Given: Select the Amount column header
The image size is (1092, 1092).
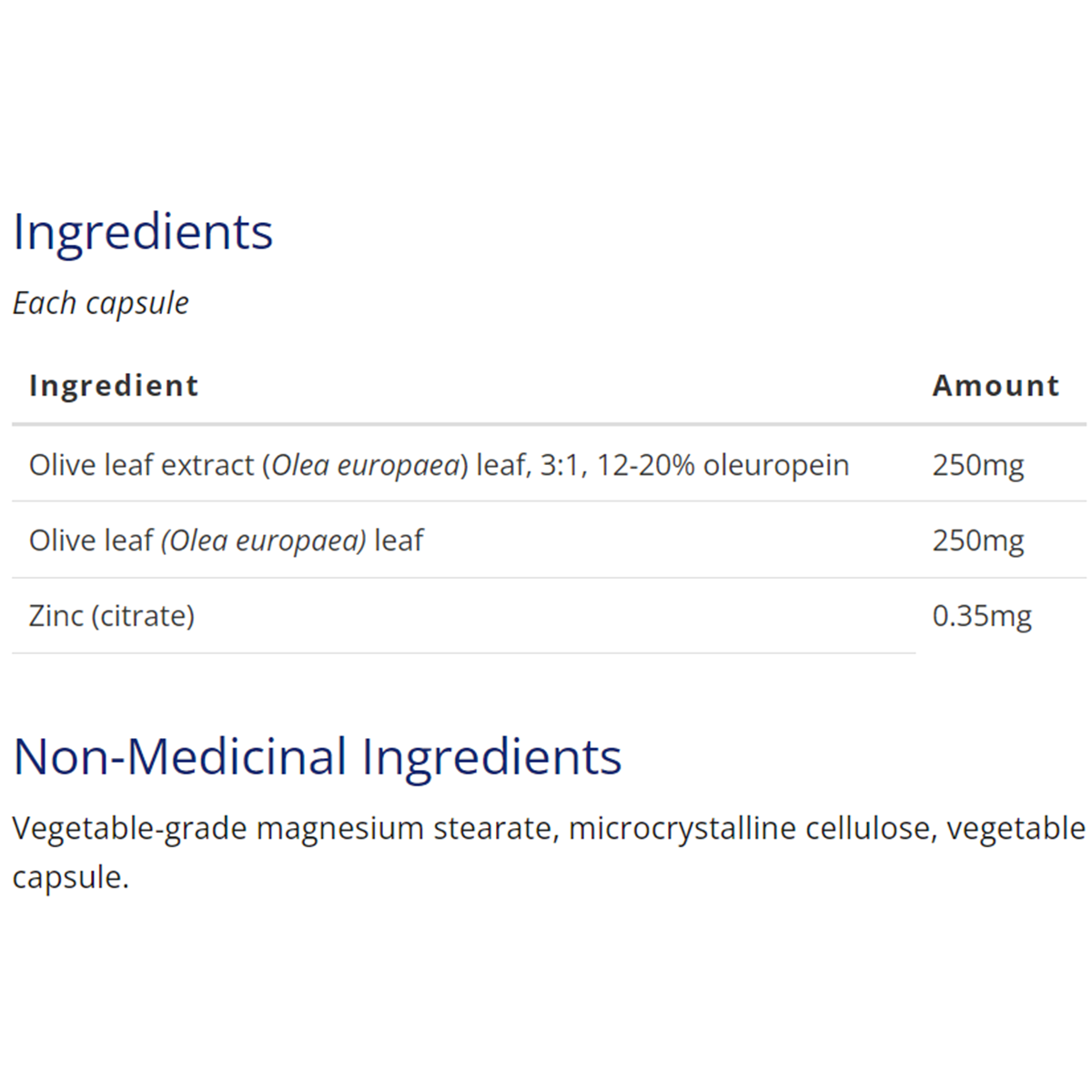Looking at the screenshot, I should [996, 386].
